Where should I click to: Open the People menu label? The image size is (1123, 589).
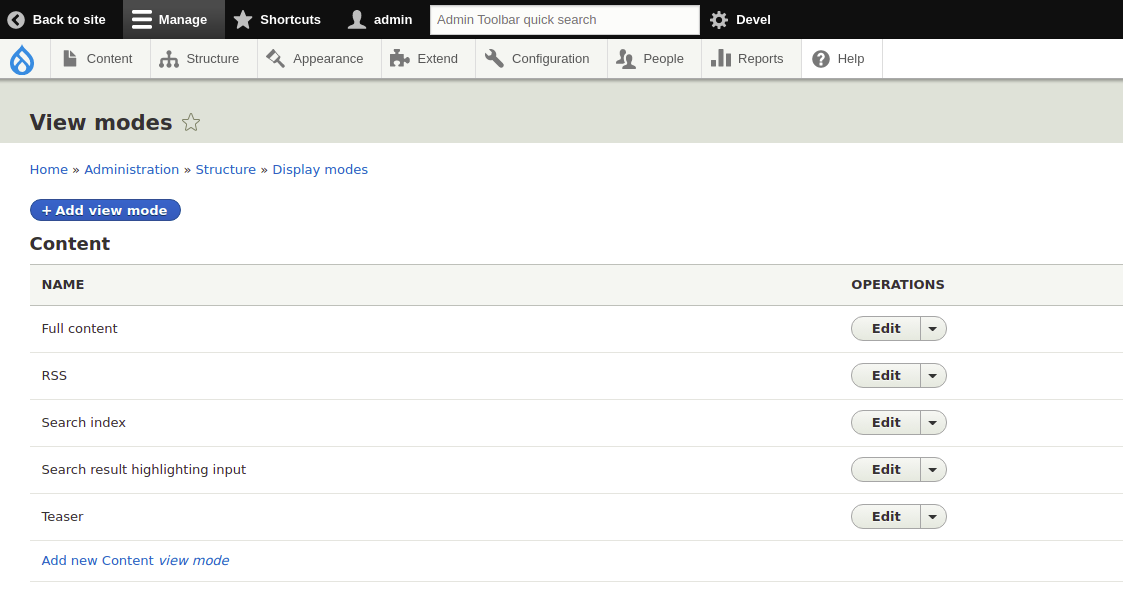pyautogui.click(x=663, y=59)
